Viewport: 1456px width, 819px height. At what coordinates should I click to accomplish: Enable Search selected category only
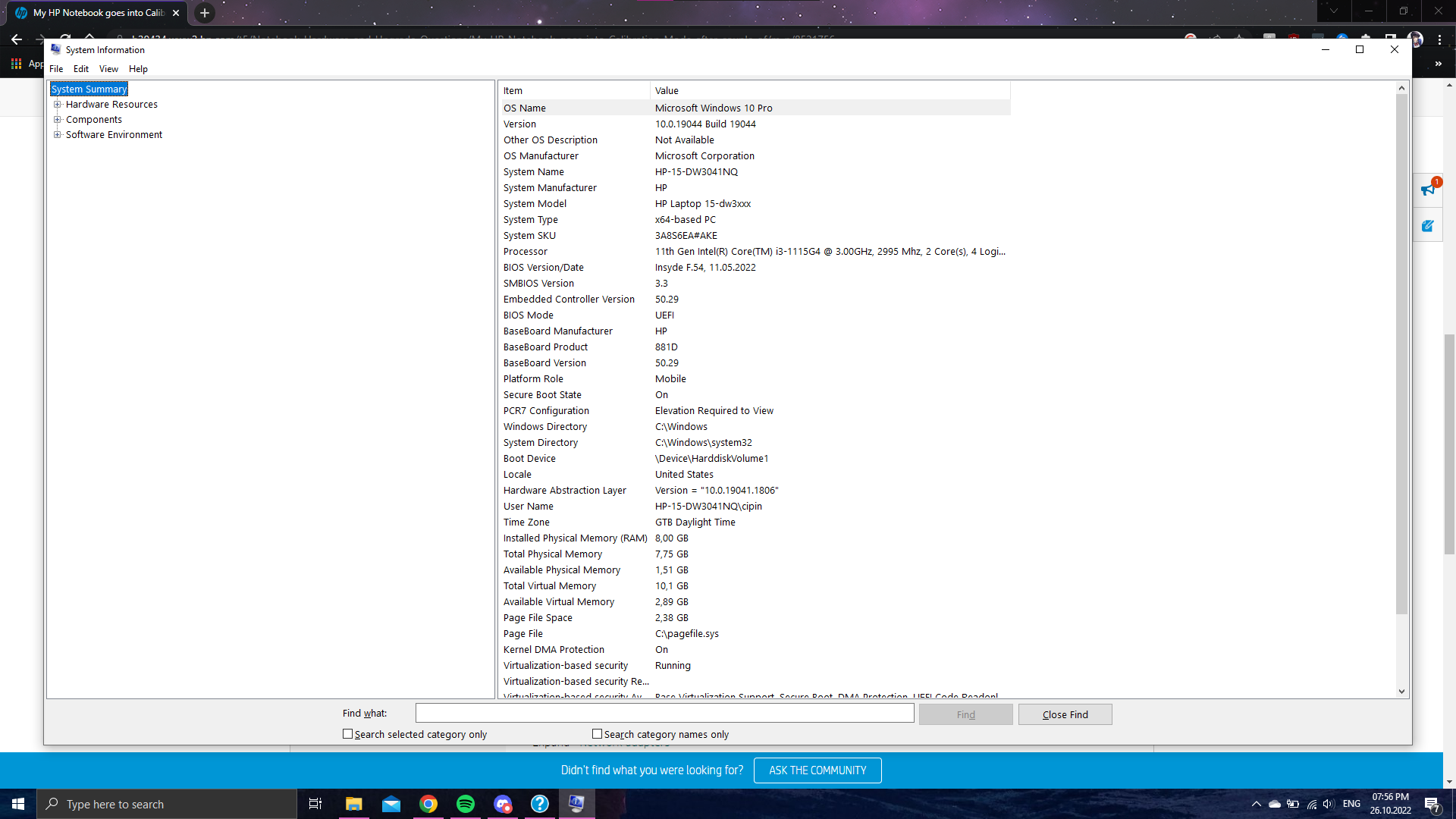[348, 733]
